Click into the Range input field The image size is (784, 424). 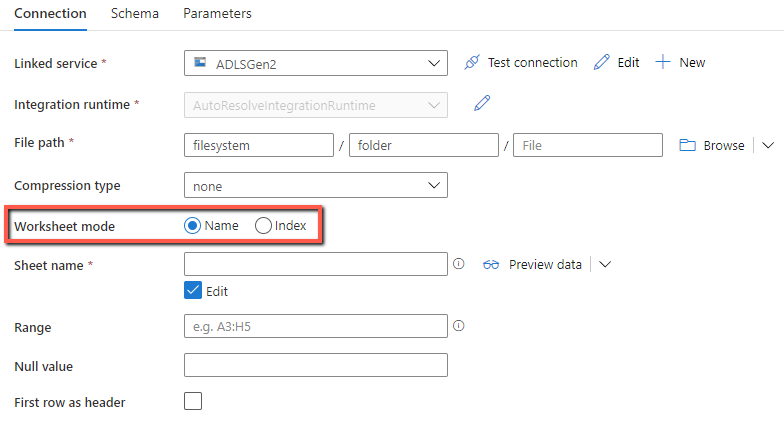[x=316, y=327]
